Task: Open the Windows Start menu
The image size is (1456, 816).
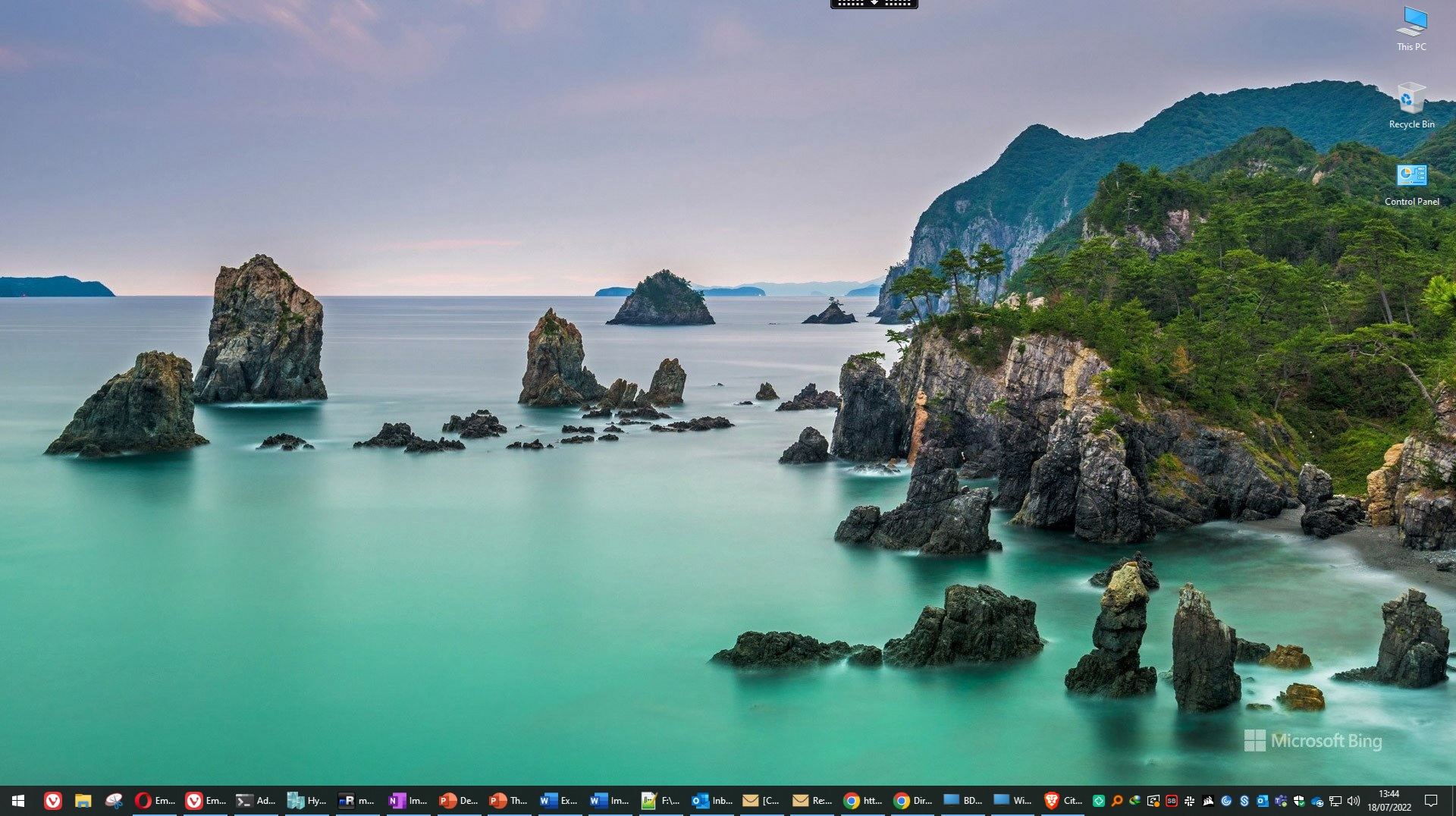Action: click(x=18, y=801)
